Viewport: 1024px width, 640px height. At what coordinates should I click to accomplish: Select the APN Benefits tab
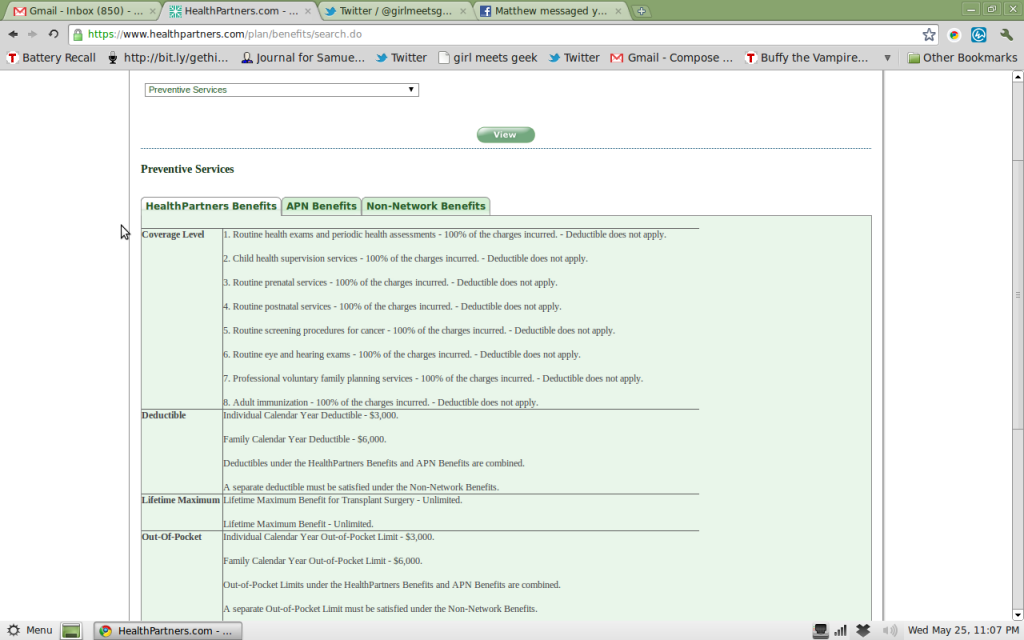[321, 206]
